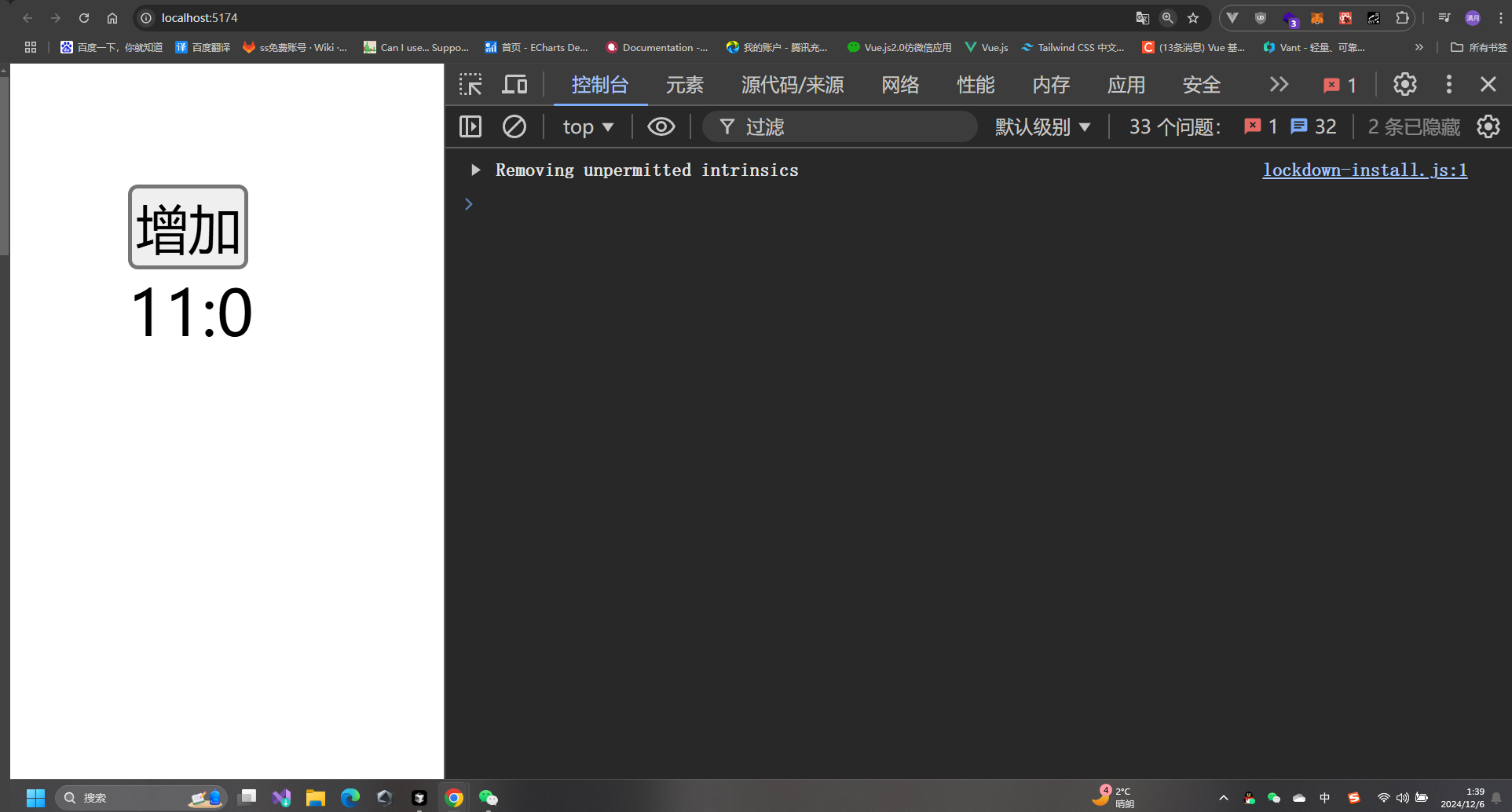1512x812 pixels.
Task: Clear console with the circle-slash icon
Action: [514, 126]
